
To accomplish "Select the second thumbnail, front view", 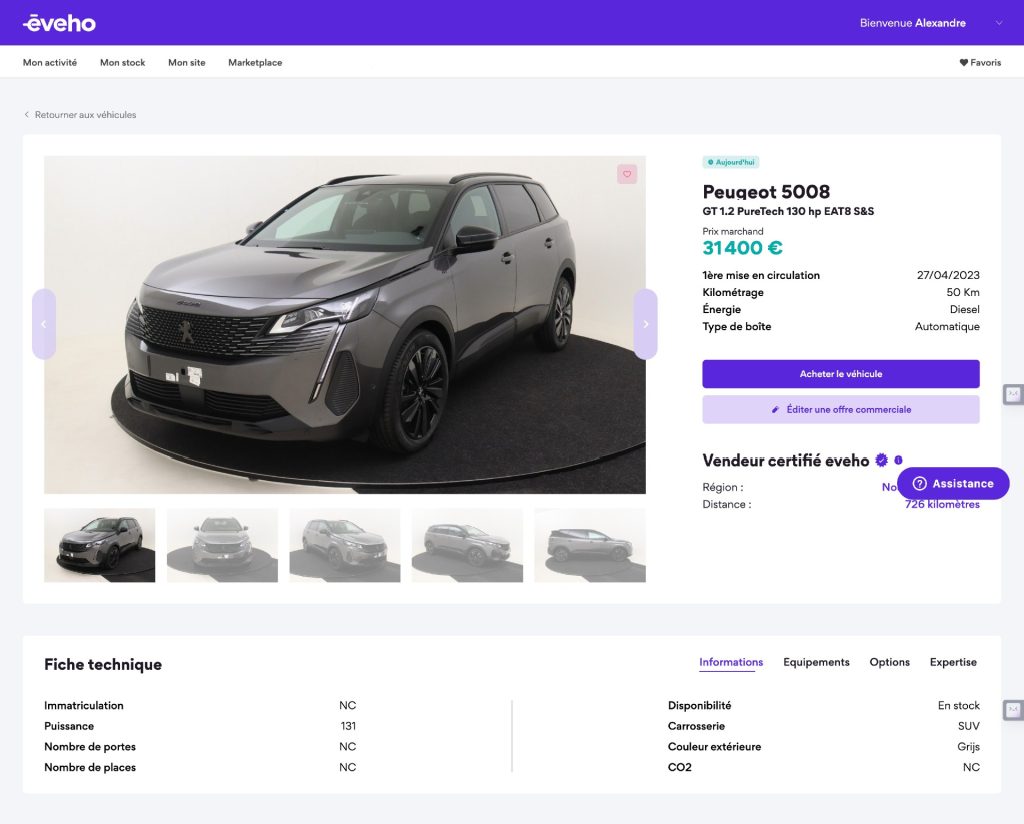I will click(222, 545).
